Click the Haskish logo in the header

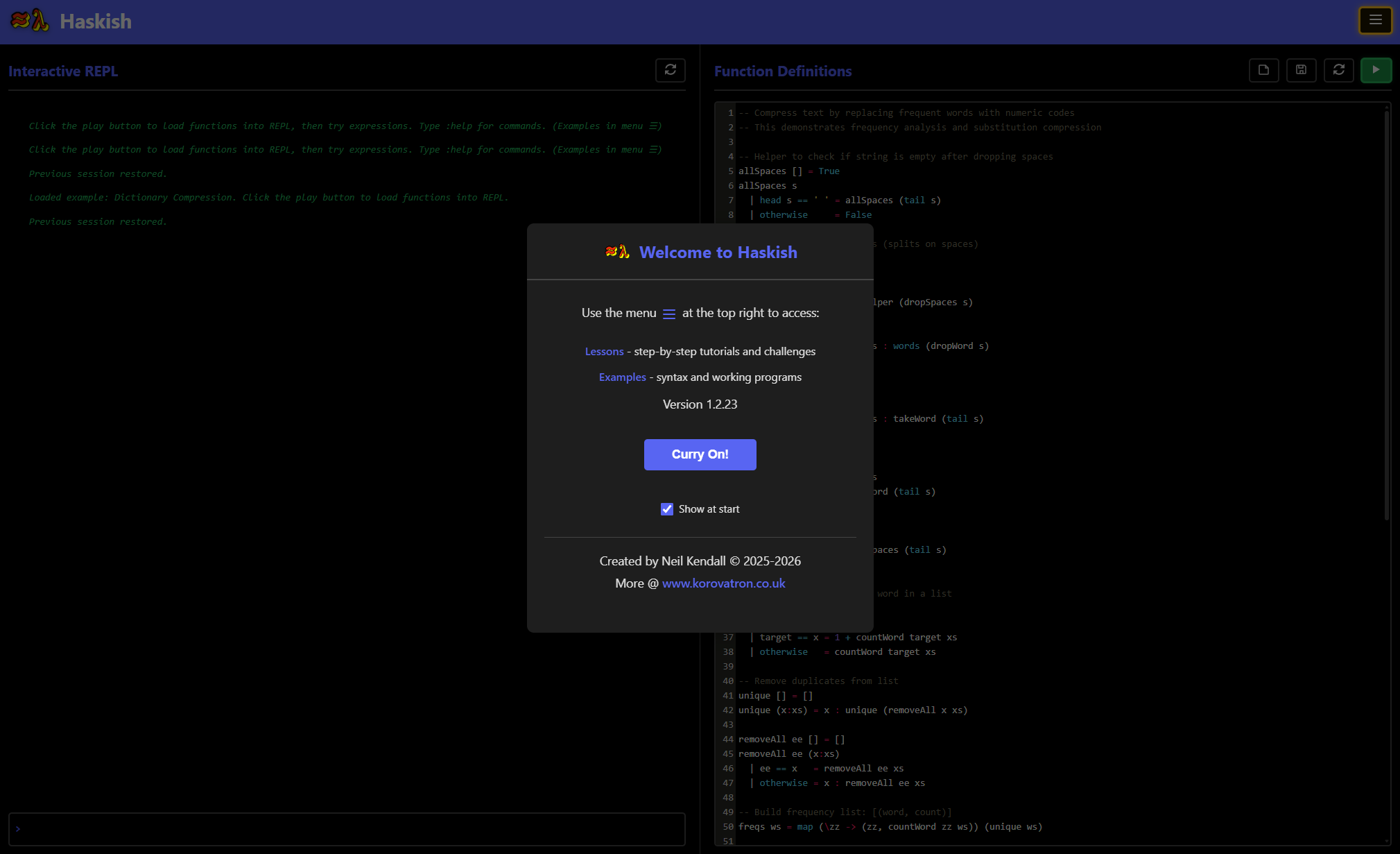point(30,21)
